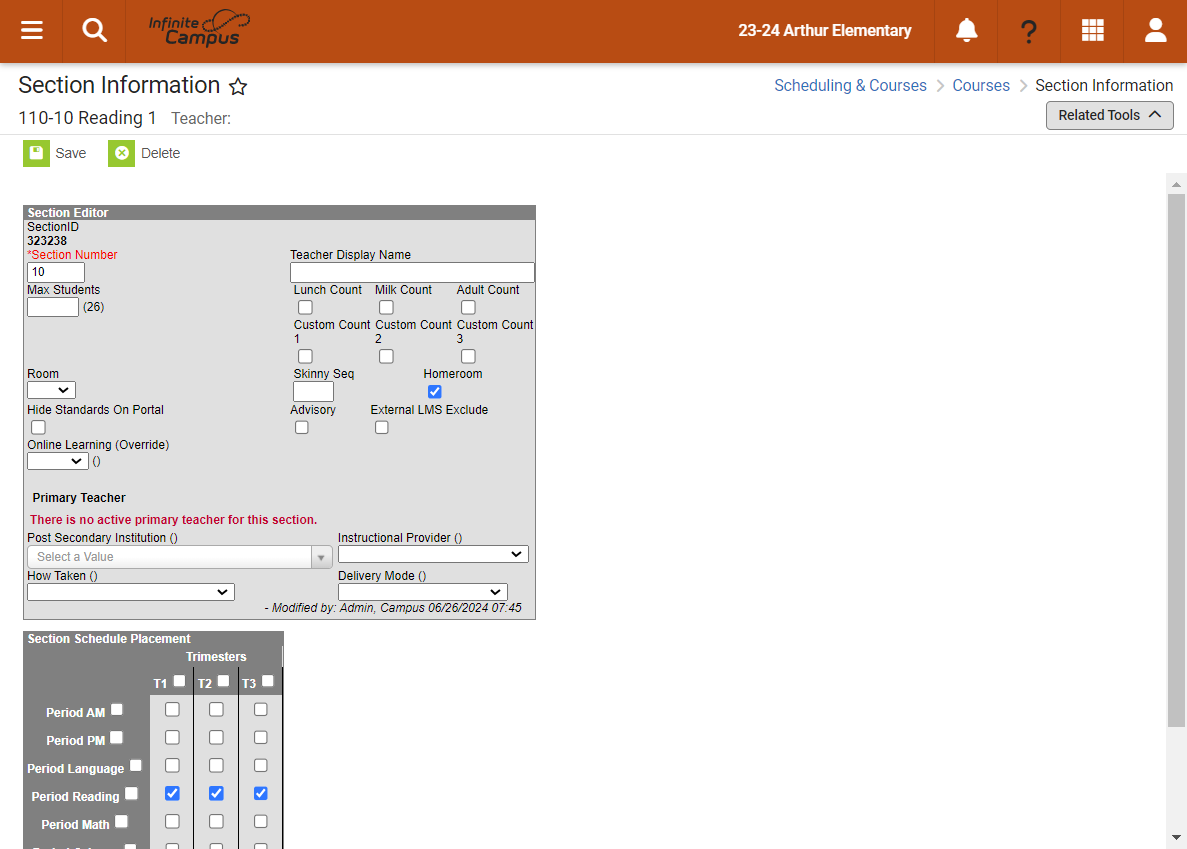Open Online Learning (Override) dropdown

pos(58,461)
